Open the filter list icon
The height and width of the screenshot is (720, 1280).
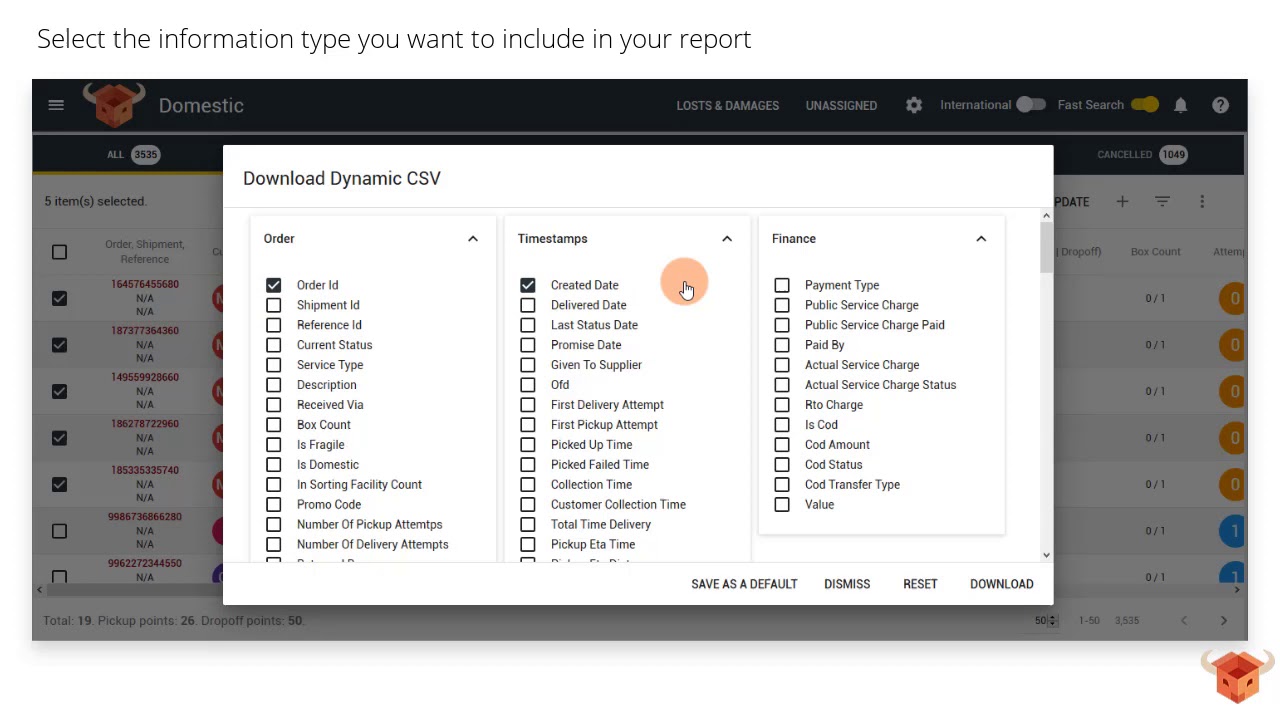1162,201
